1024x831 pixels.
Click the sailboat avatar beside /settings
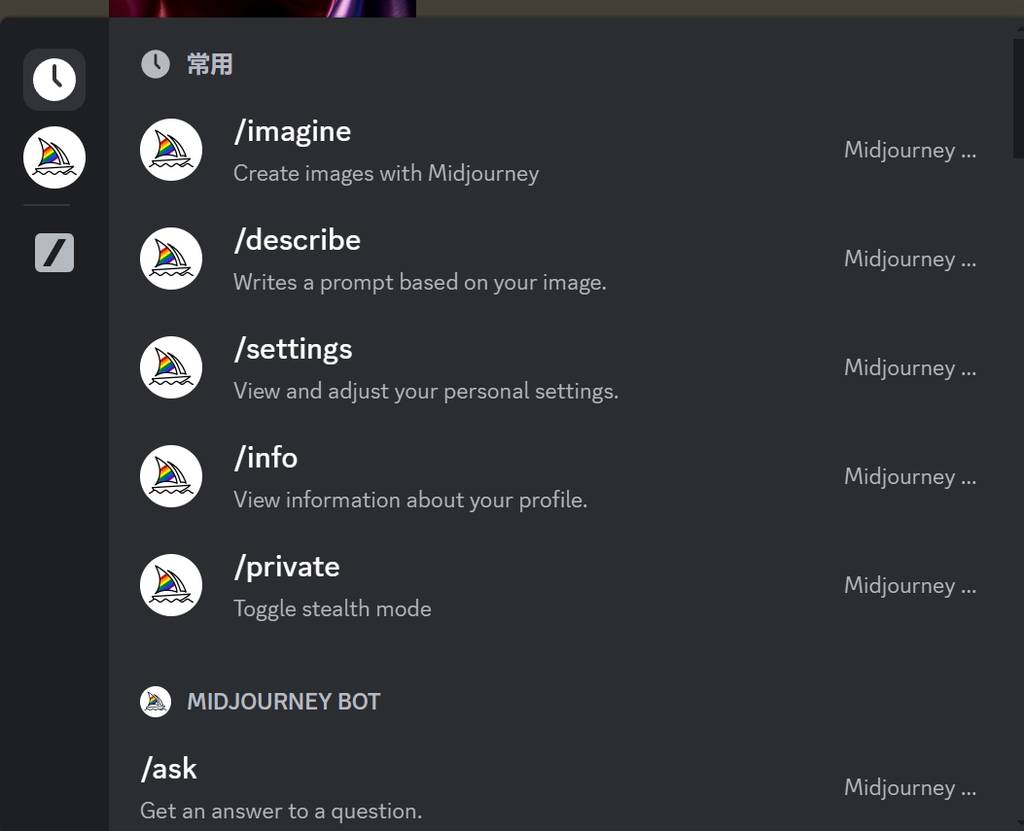coord(171,367)
